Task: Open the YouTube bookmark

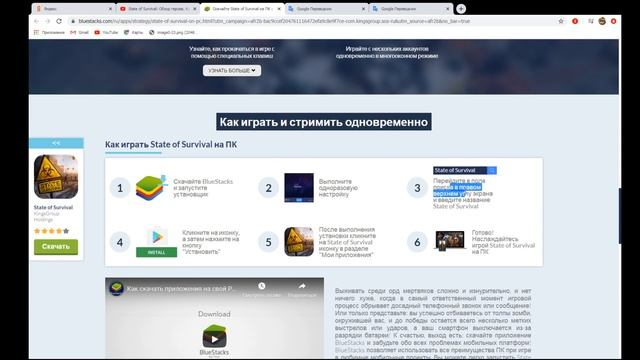Action: tap(106, 32)
